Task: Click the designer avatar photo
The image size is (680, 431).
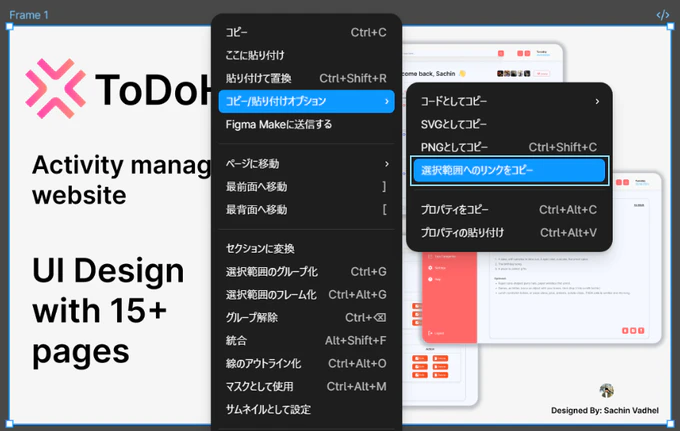Action: pyautogui.click(x=606, y=391)
